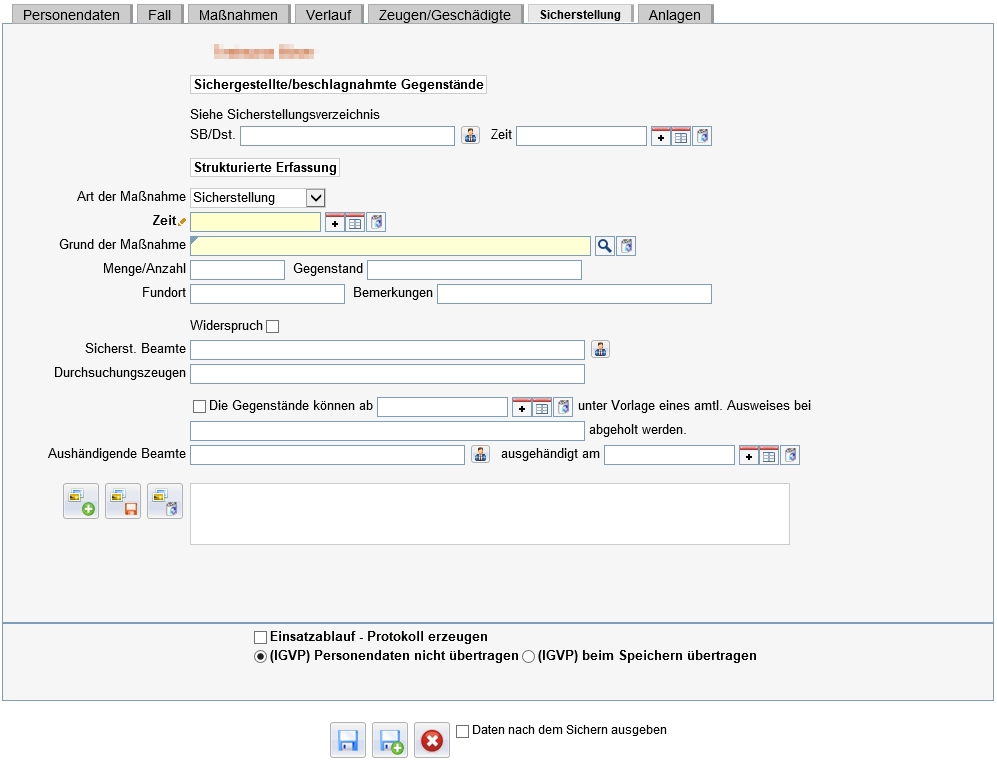Open calendar grid next to yellow Zeit field
Screen dimensions: 997x764
(x=355, y=222)
